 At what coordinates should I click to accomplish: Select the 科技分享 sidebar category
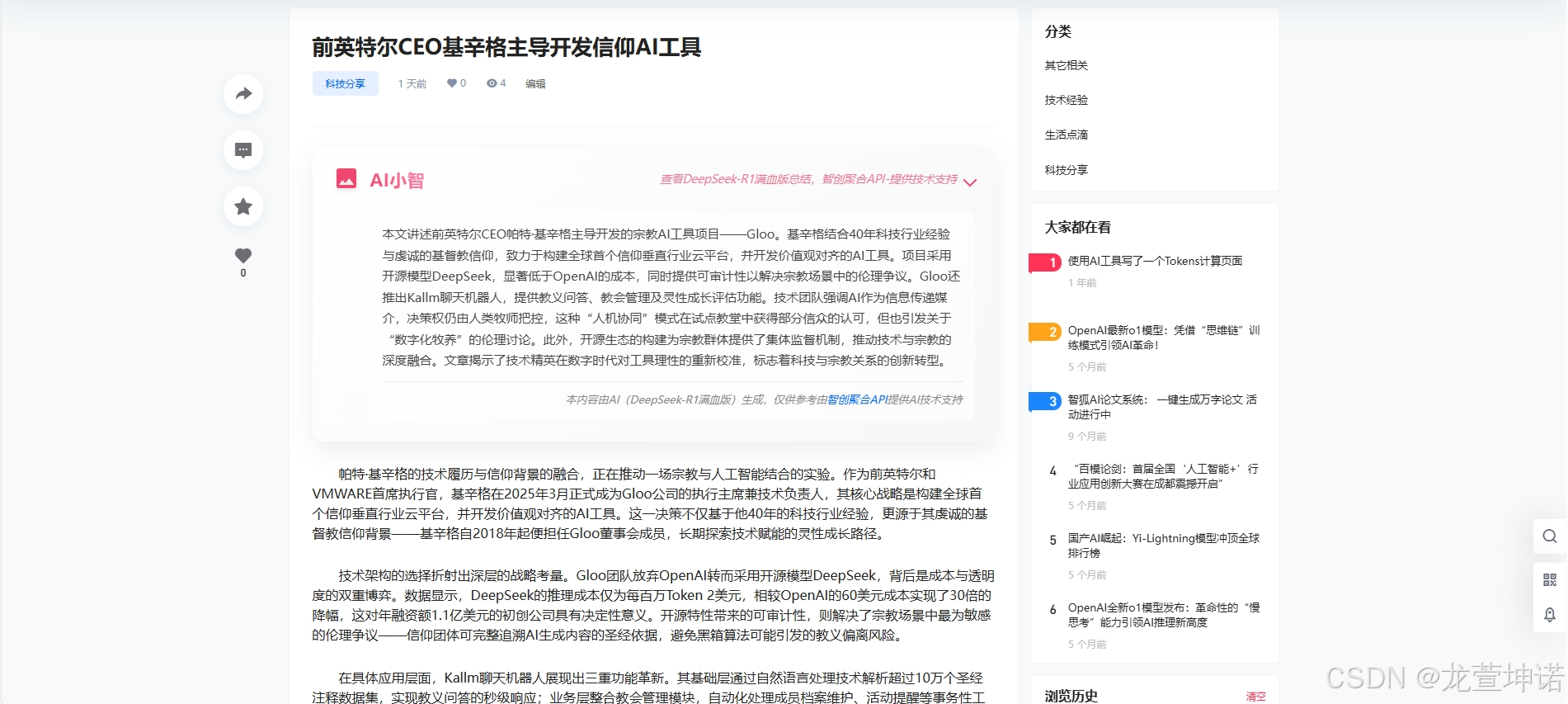pos(1066,170)
